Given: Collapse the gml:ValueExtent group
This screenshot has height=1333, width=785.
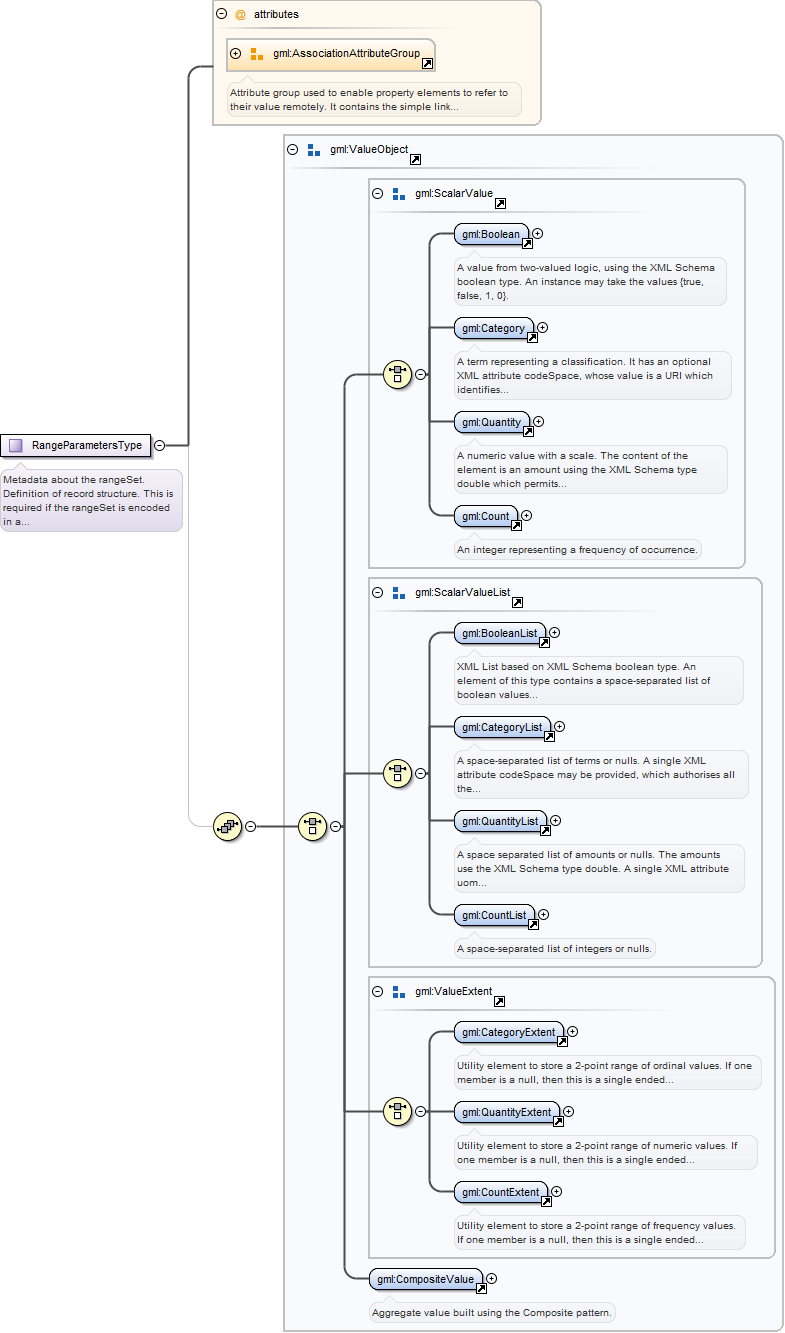Looking at the screenshot, I should coord(378,991).
